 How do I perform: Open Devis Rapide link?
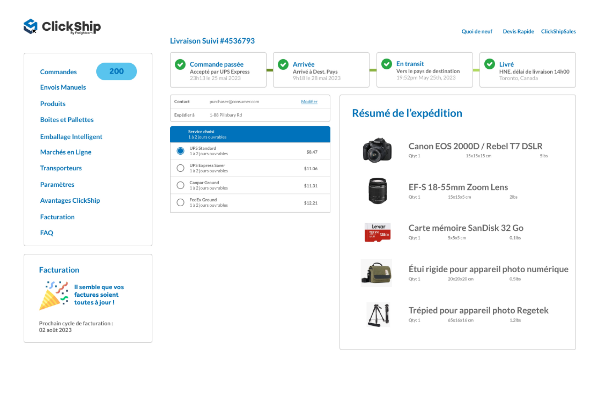pos(518,31)
